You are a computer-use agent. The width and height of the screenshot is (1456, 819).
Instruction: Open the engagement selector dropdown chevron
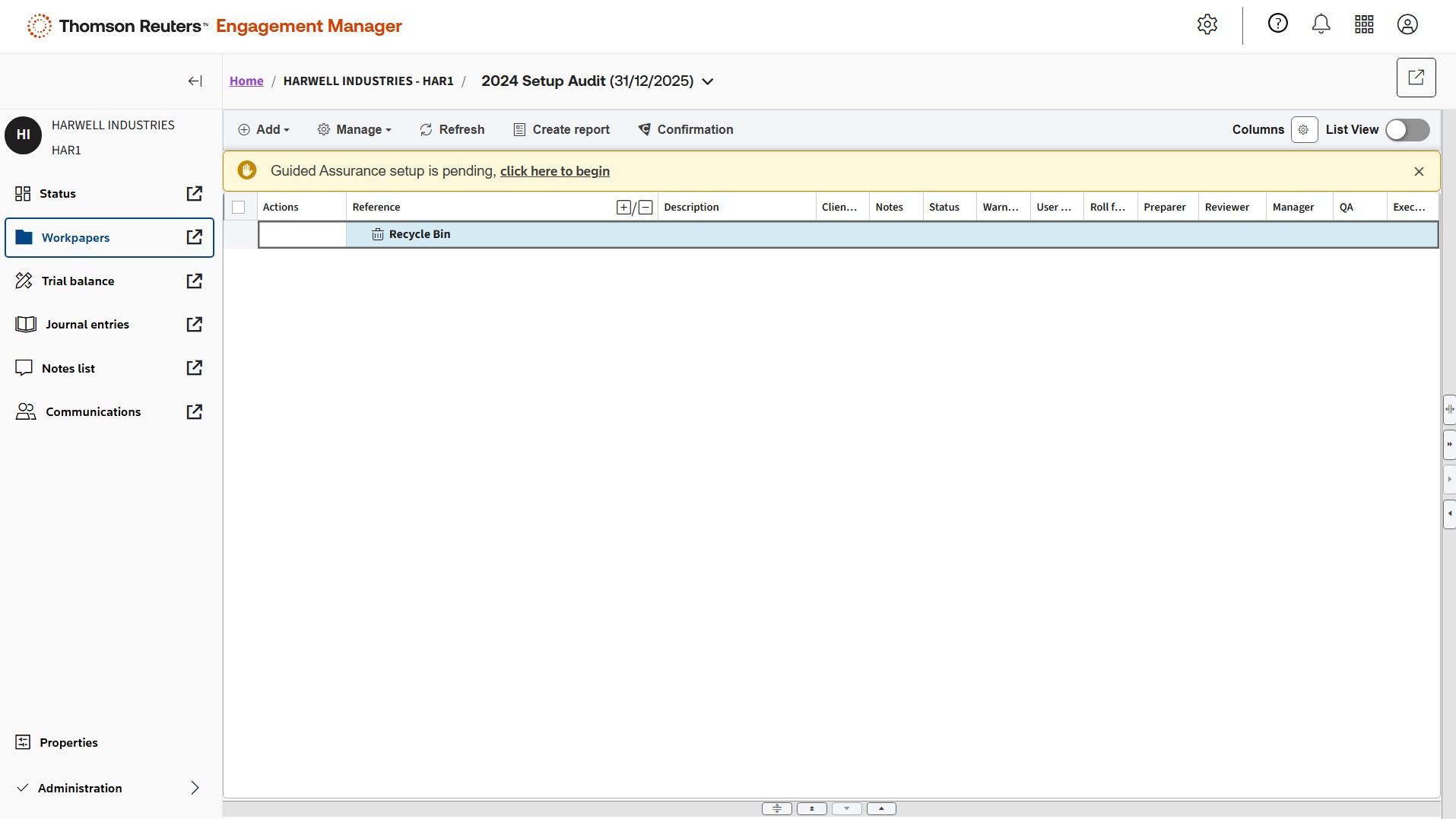pyautogui.click(x=708, y=81)
